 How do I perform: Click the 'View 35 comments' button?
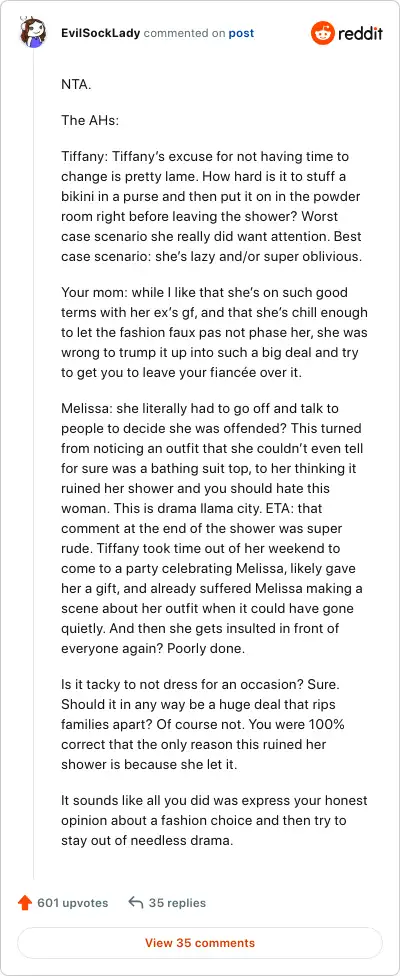coord(200,942)
